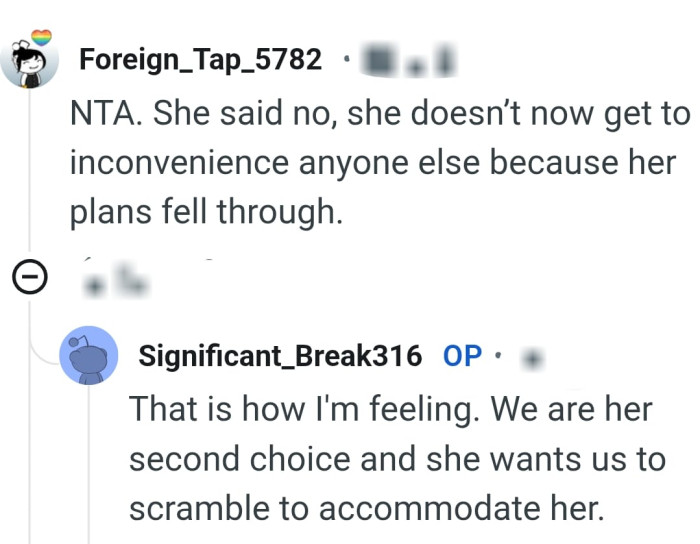Collapse thread via line beneath Foreign_Tap_5782 avatar

pos(32,170)
